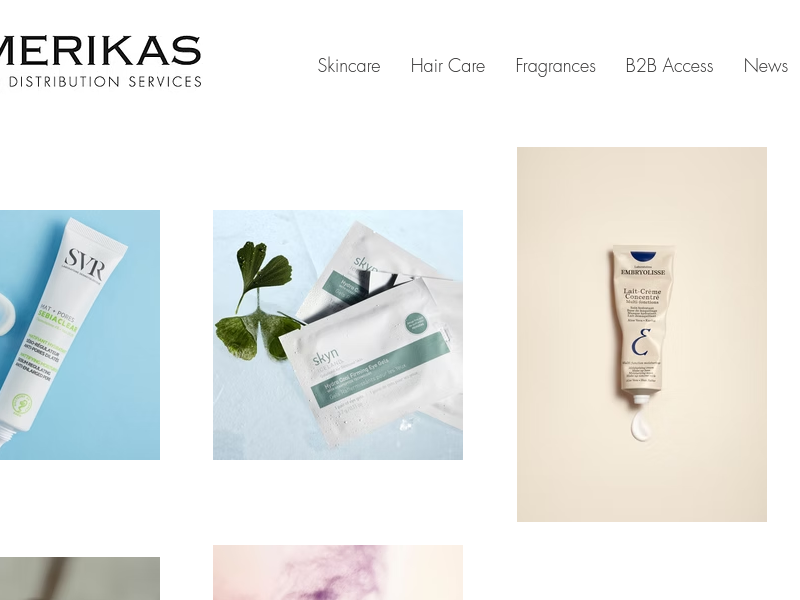
Task: Open the SVR Sebiaclear product image
Action: [80, 335]
